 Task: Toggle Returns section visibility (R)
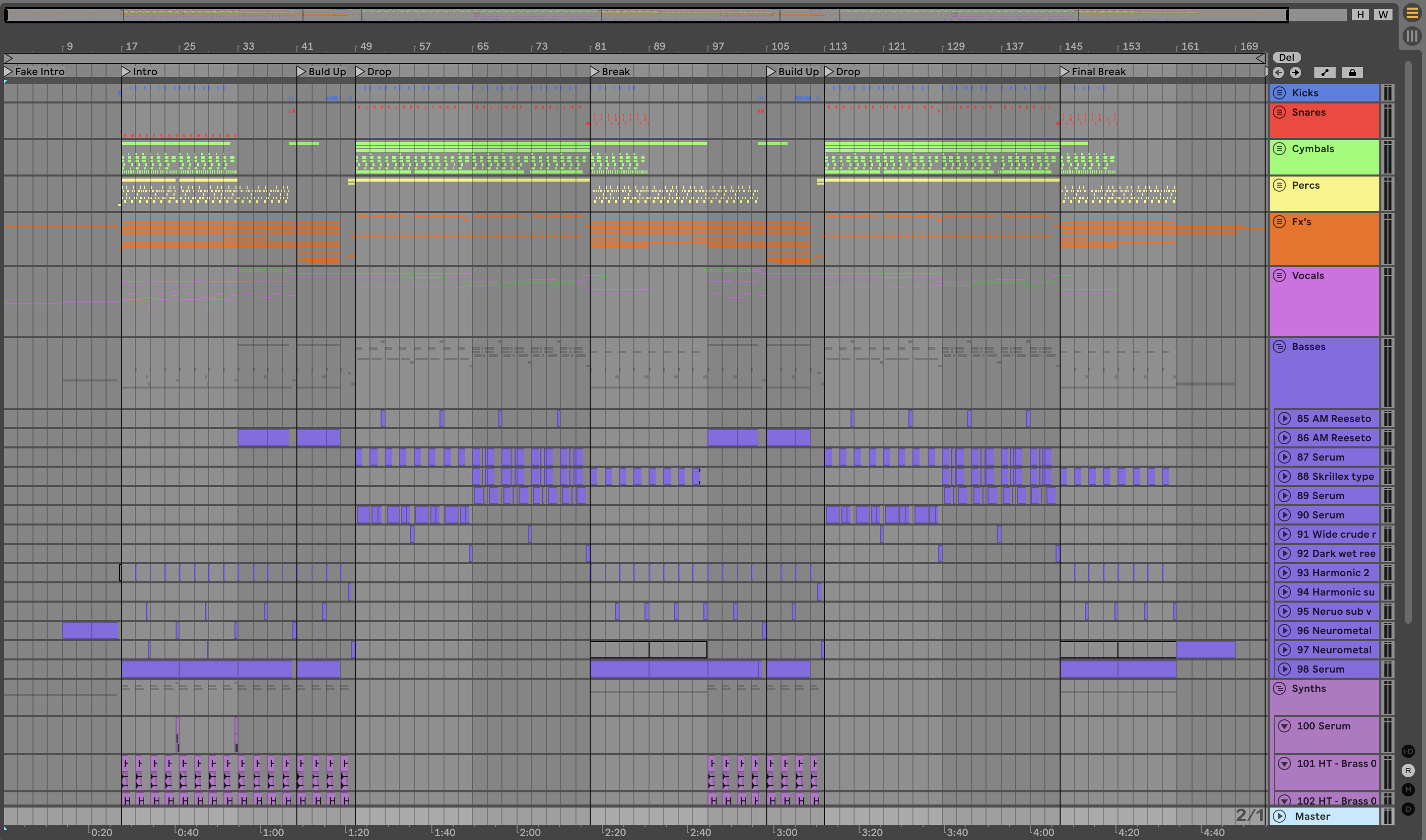(x=1408, y=771)
